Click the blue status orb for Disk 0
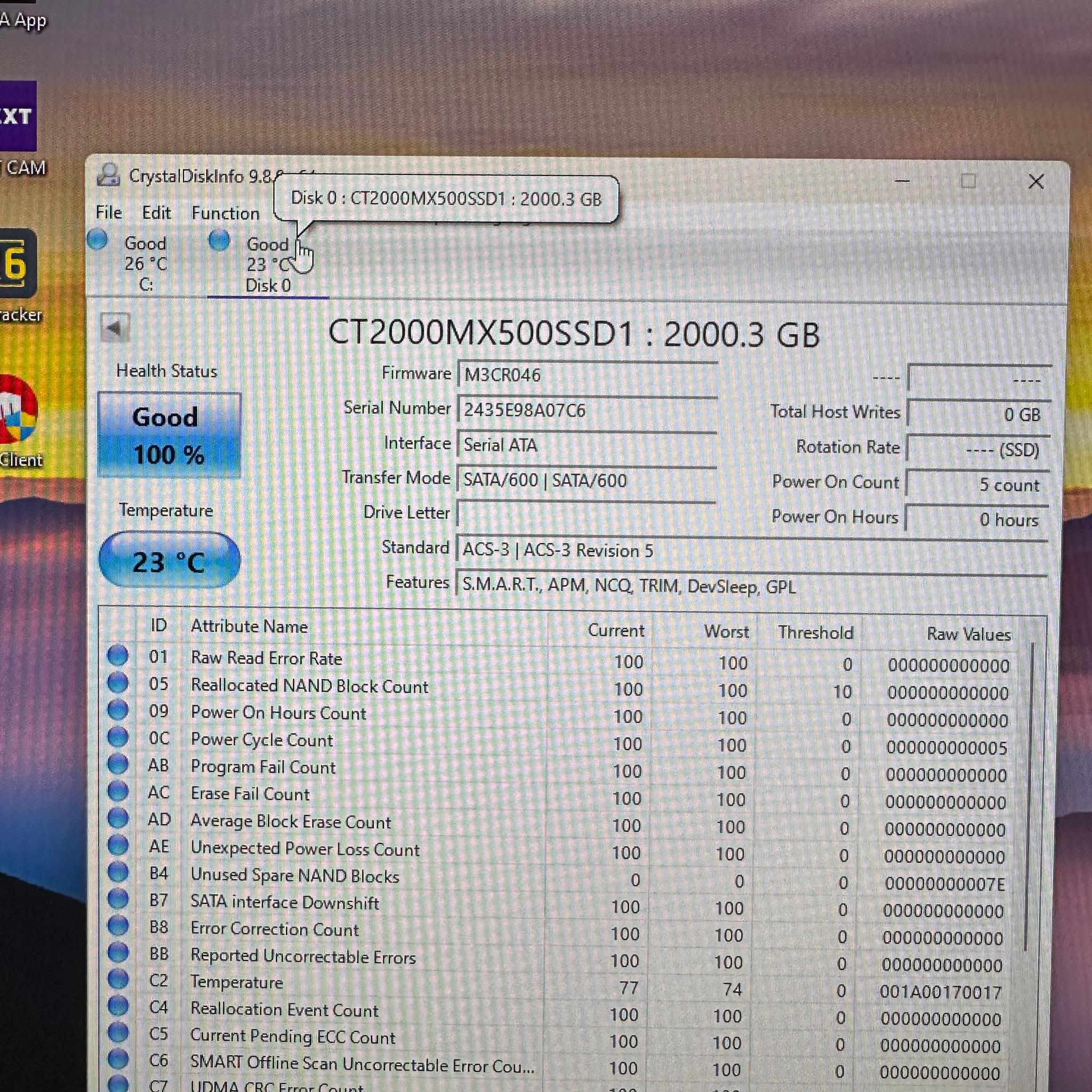Screen dimensions: 1092x1092 point(219,240)
